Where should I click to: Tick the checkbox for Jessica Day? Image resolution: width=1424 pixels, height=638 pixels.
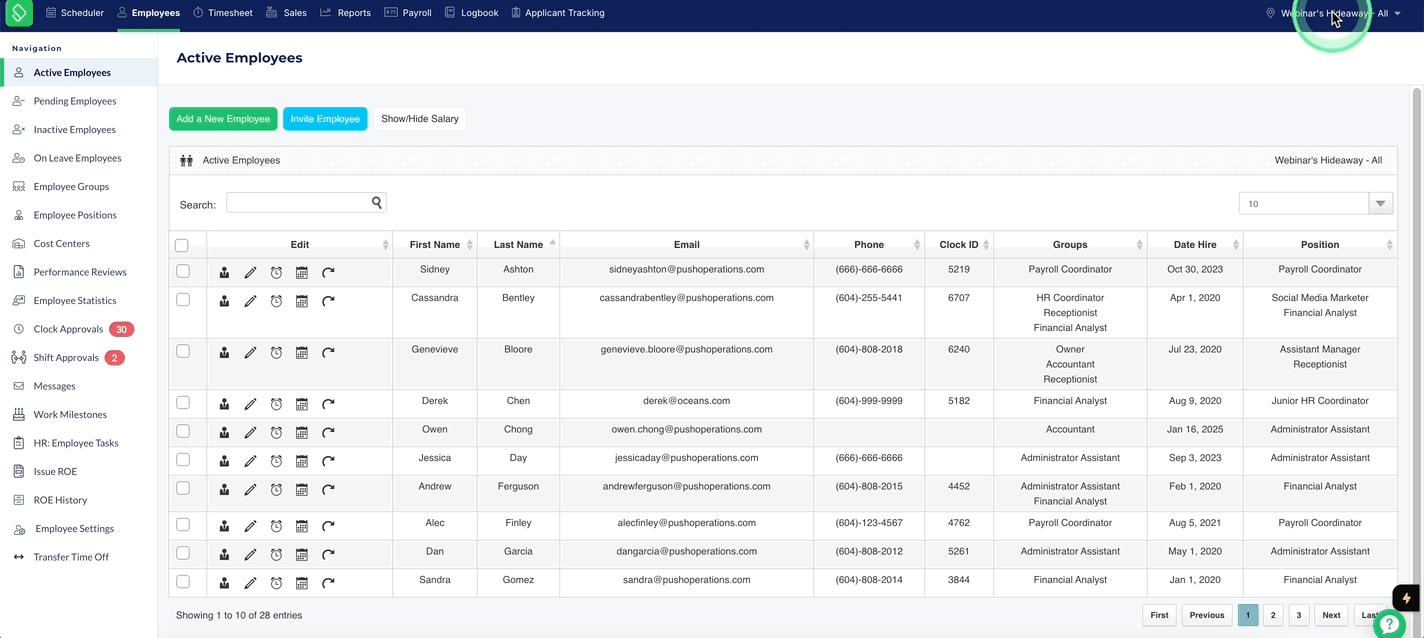pos(183,460)
